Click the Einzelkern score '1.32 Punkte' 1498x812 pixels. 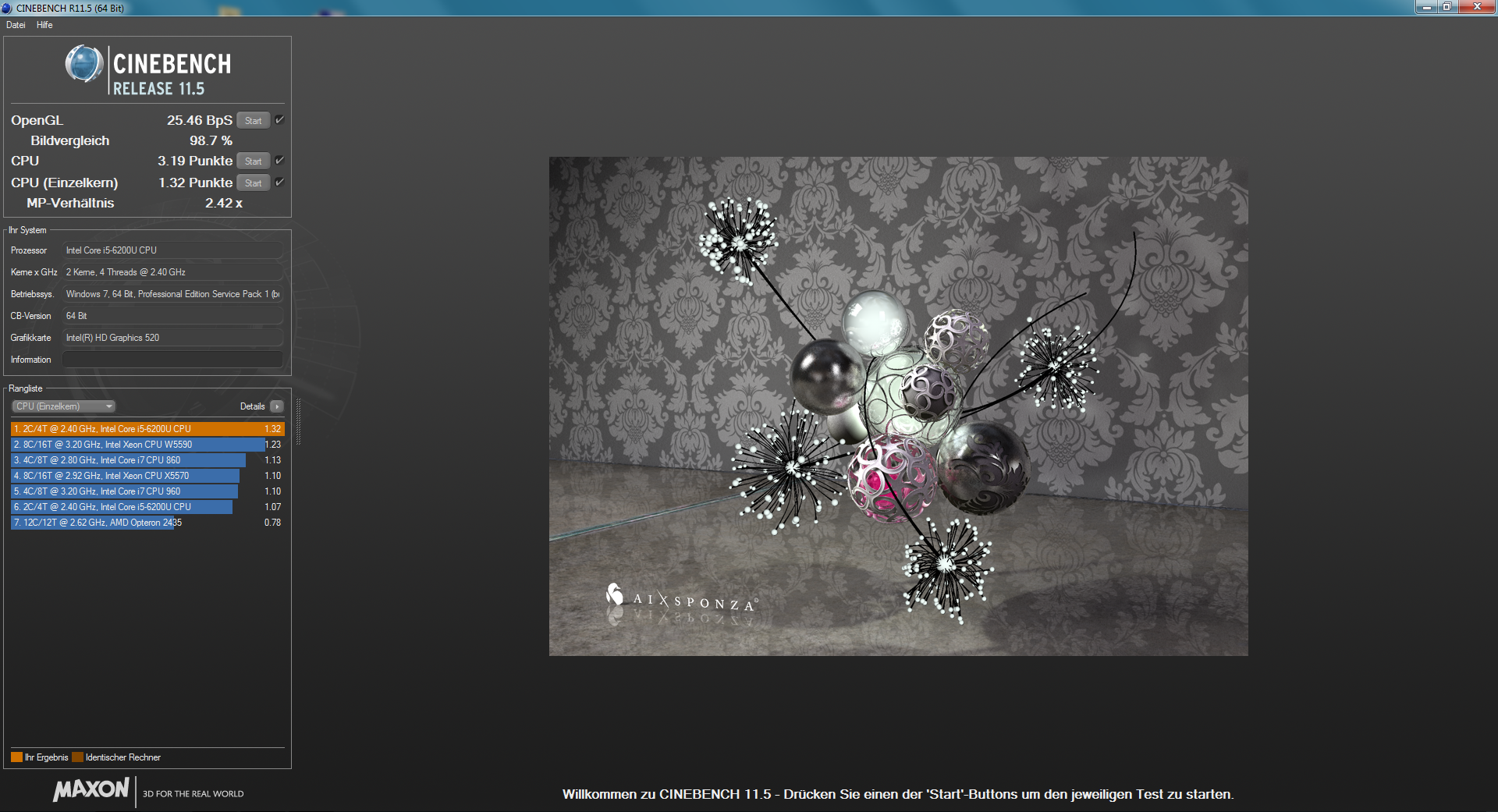click(x=195, y=183)
